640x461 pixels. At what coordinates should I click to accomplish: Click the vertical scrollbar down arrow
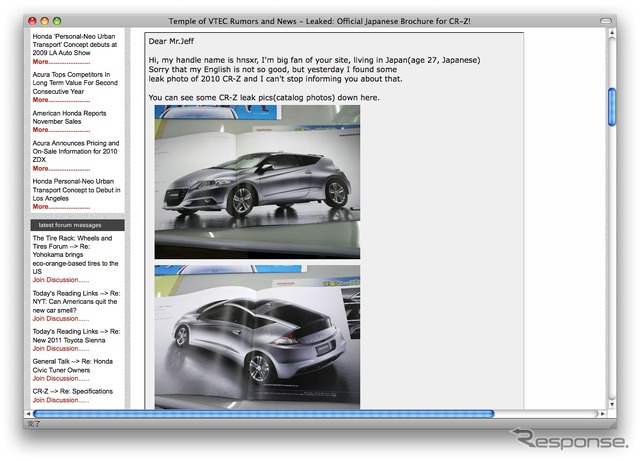pos(612,404)
